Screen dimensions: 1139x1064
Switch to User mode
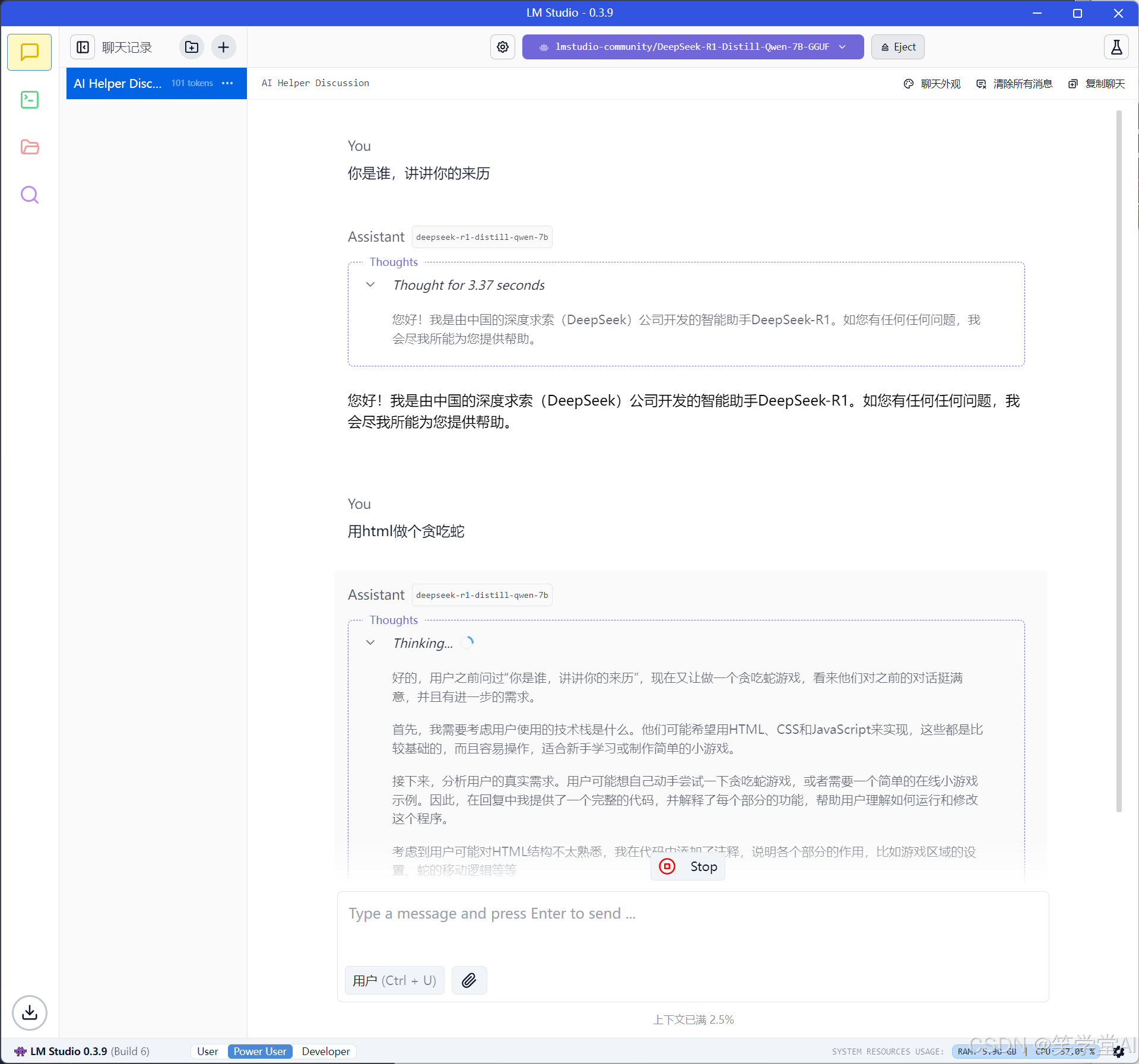(208, 1052)
